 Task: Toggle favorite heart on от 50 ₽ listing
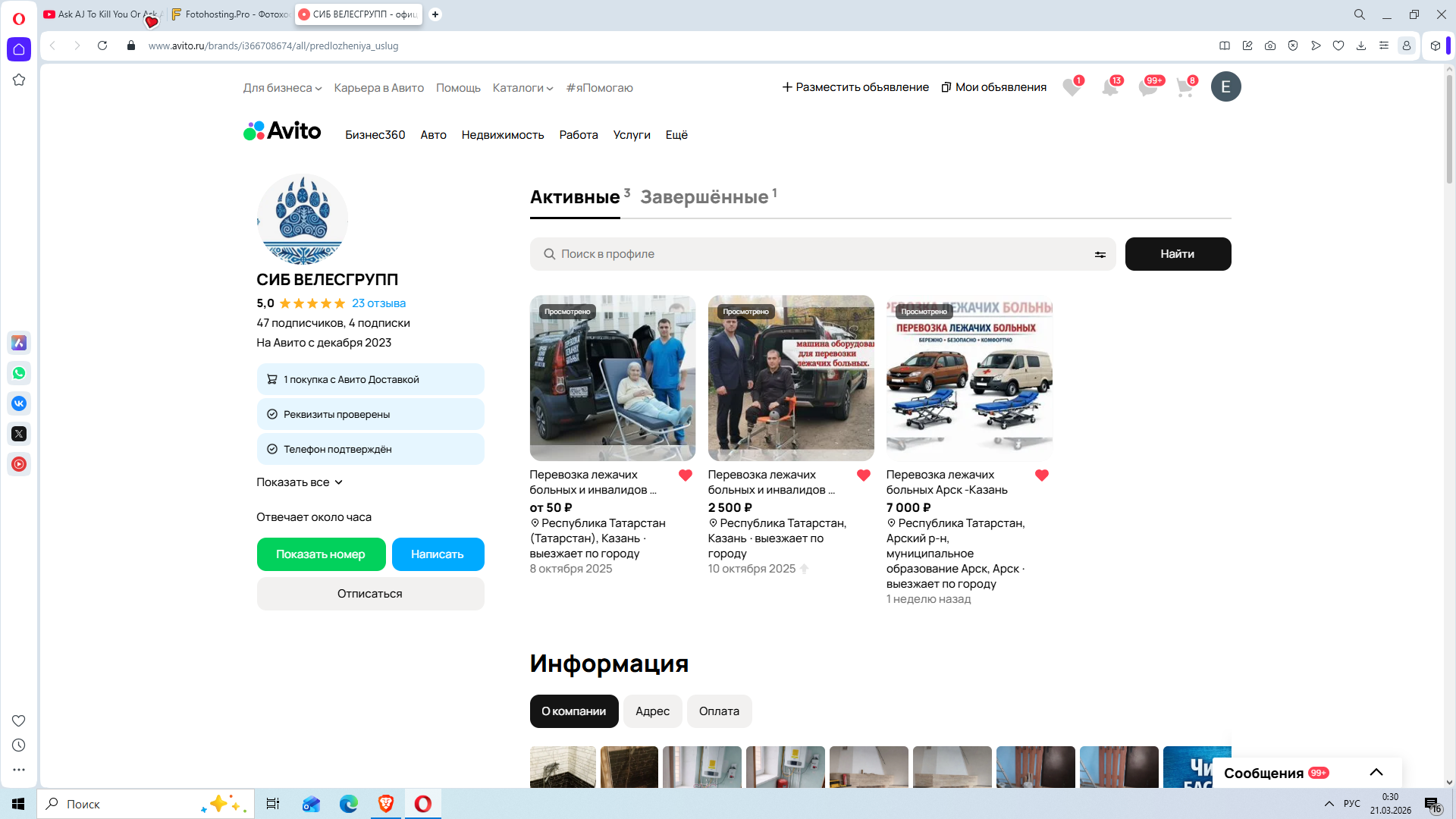685,475
